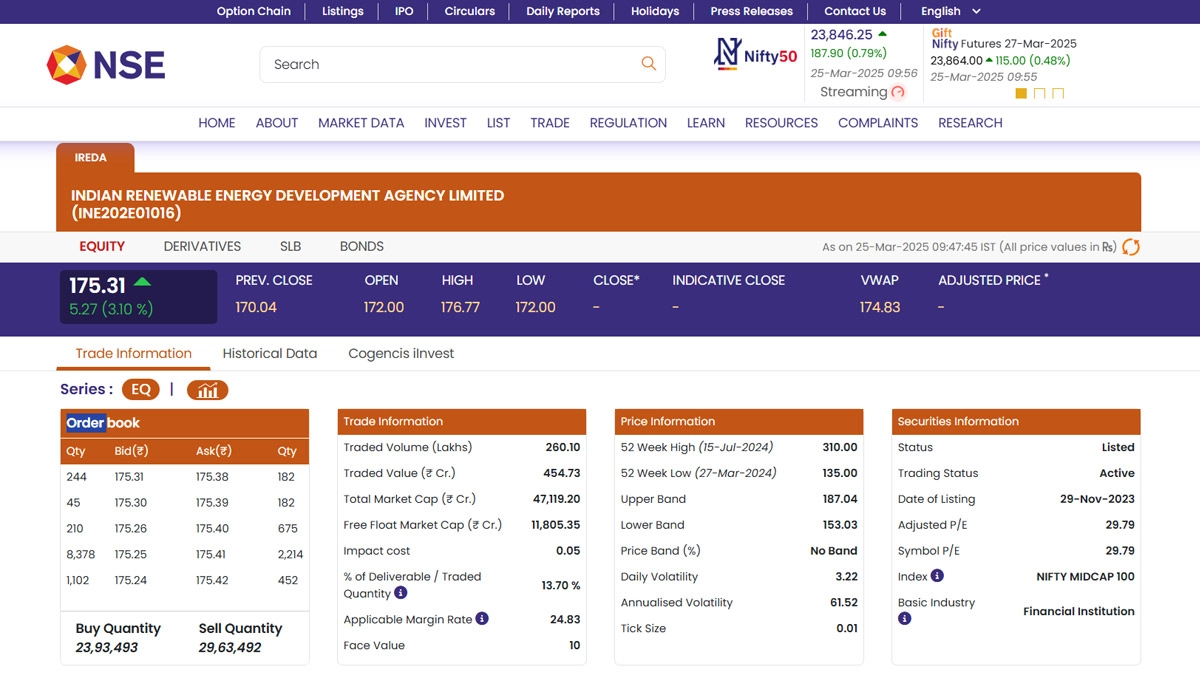The width and height of the screenshot is (1200, 675).
Task: Select the EQ series pill
Action: click(x=141, y=390)
